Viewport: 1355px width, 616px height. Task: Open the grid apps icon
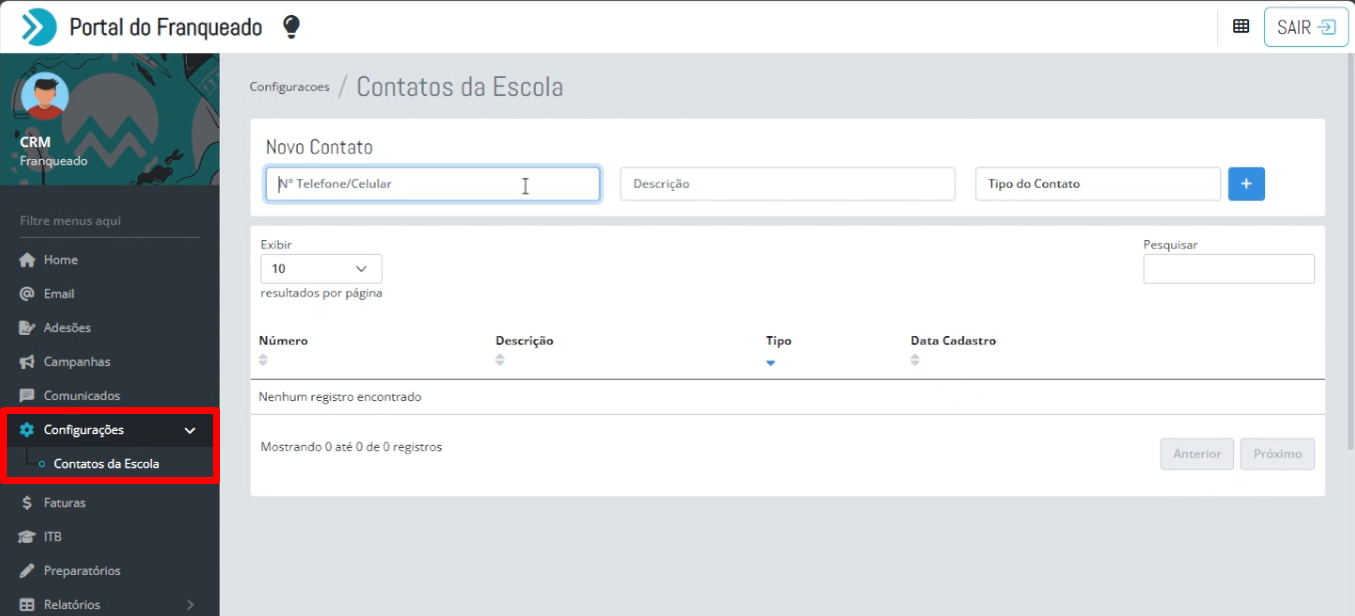tap(1241, 27)
